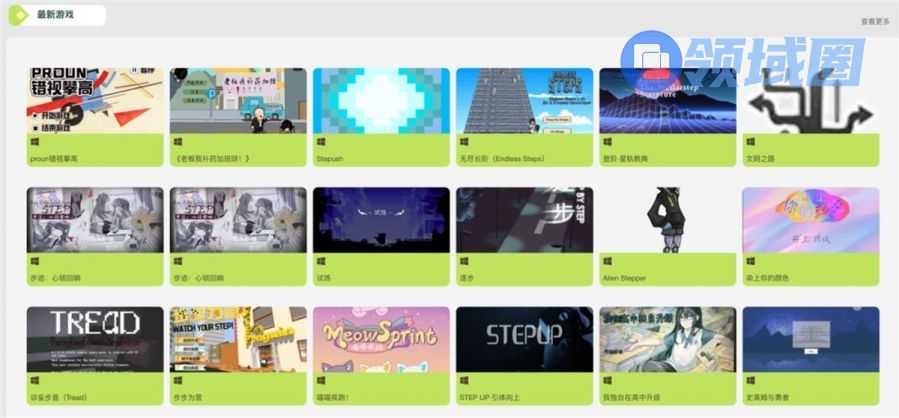This screenshot has height=418, width=899.
Task: Click the Windows icon under Alien Stepper card
Action: [x=608, y=261]
